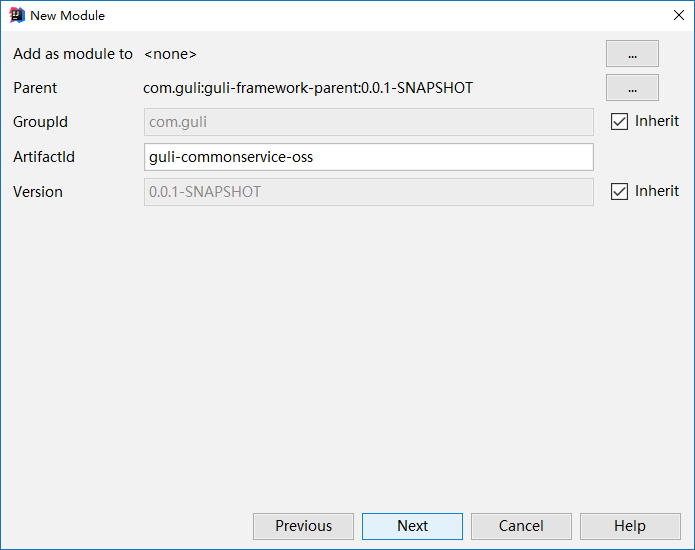
Task: Open Help for the New Module wizard
Action: [x=630, y=526]
